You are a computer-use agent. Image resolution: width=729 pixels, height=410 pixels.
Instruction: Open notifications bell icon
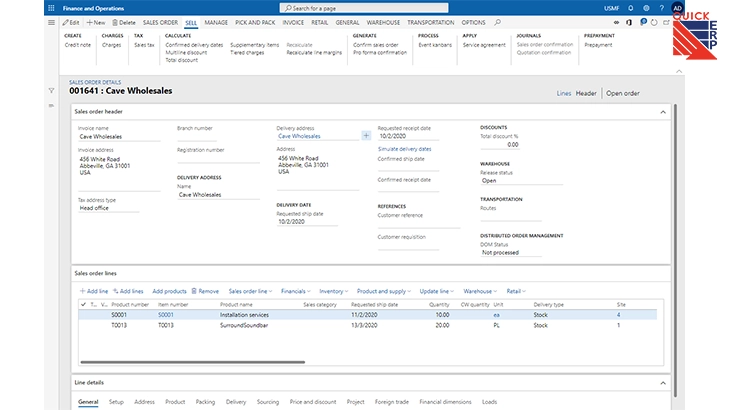[630, 8]
